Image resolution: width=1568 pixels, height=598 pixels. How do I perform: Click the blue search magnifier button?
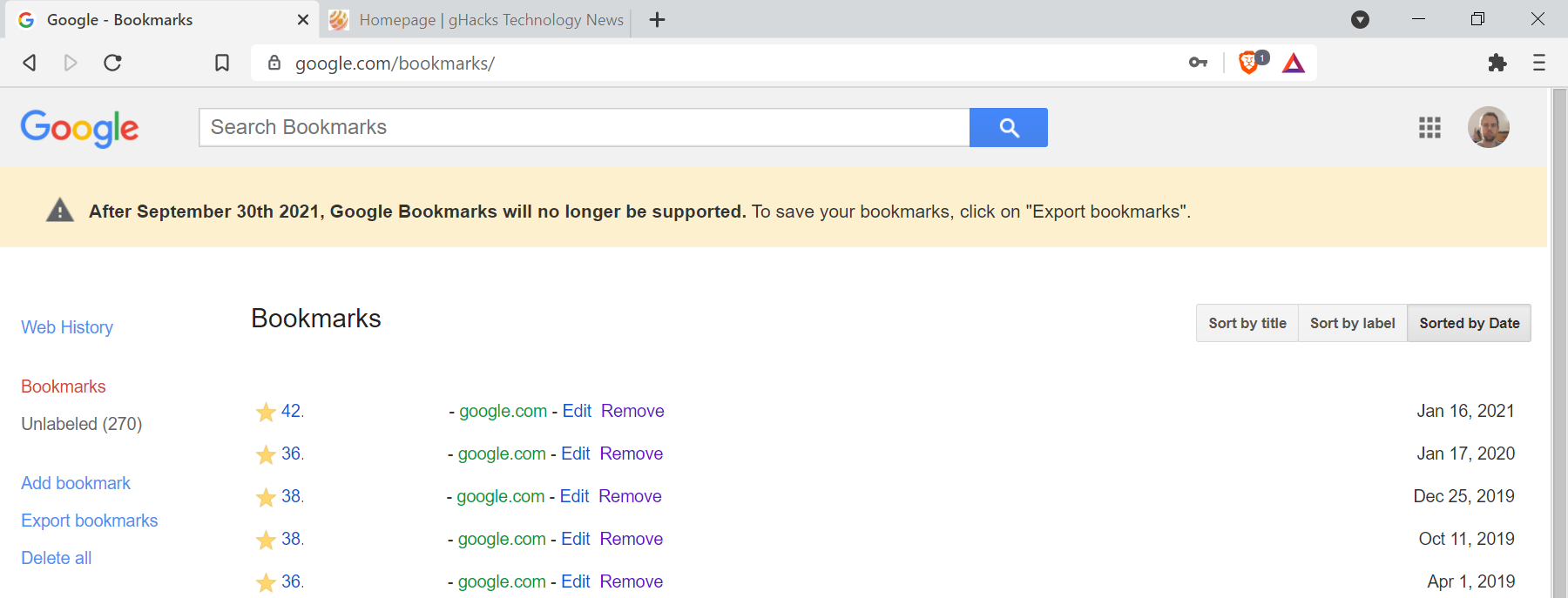pyautogui.click(x=1008, y=128)
